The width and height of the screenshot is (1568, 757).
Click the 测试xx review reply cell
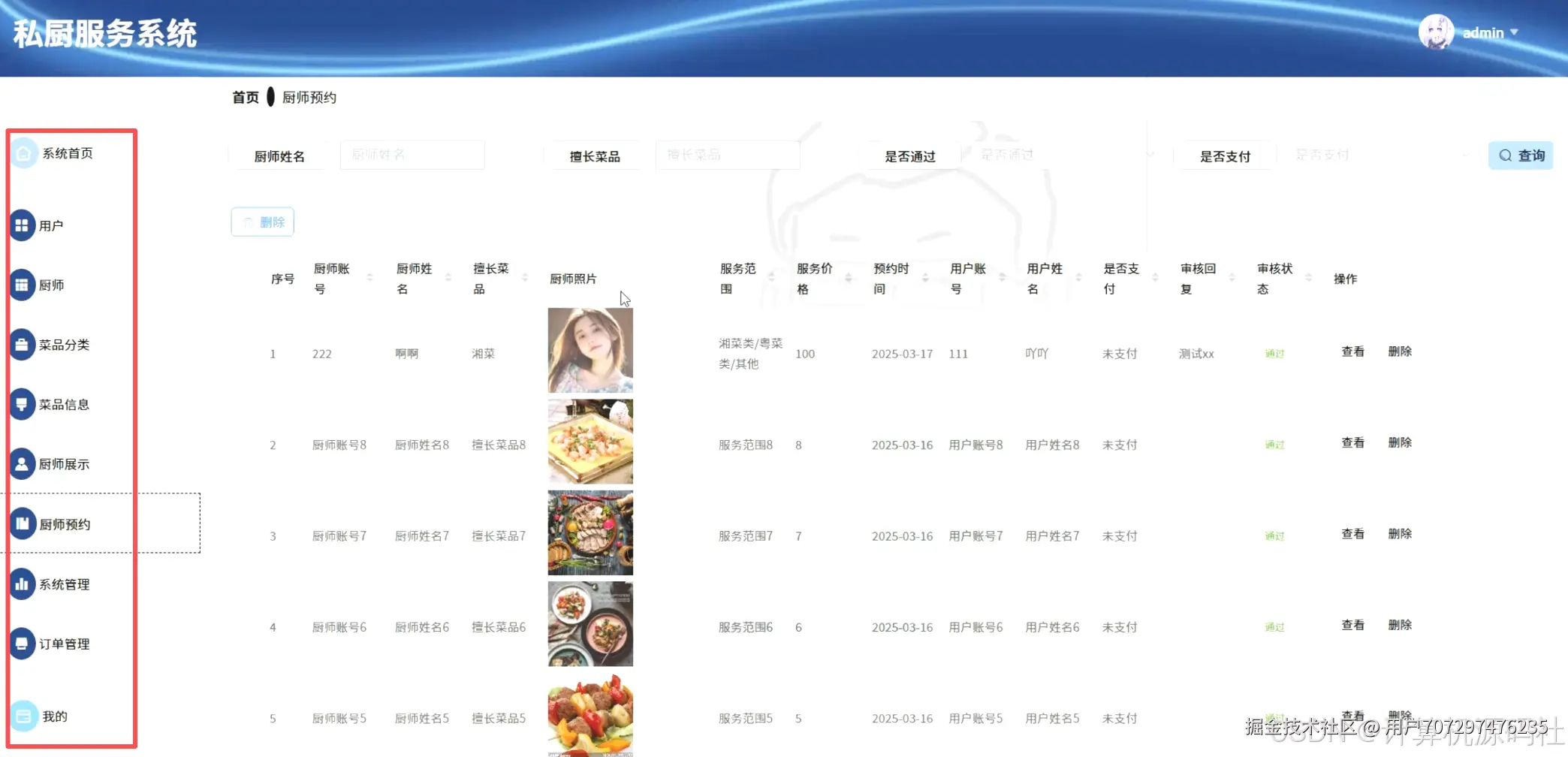[x=1196, y=354]
